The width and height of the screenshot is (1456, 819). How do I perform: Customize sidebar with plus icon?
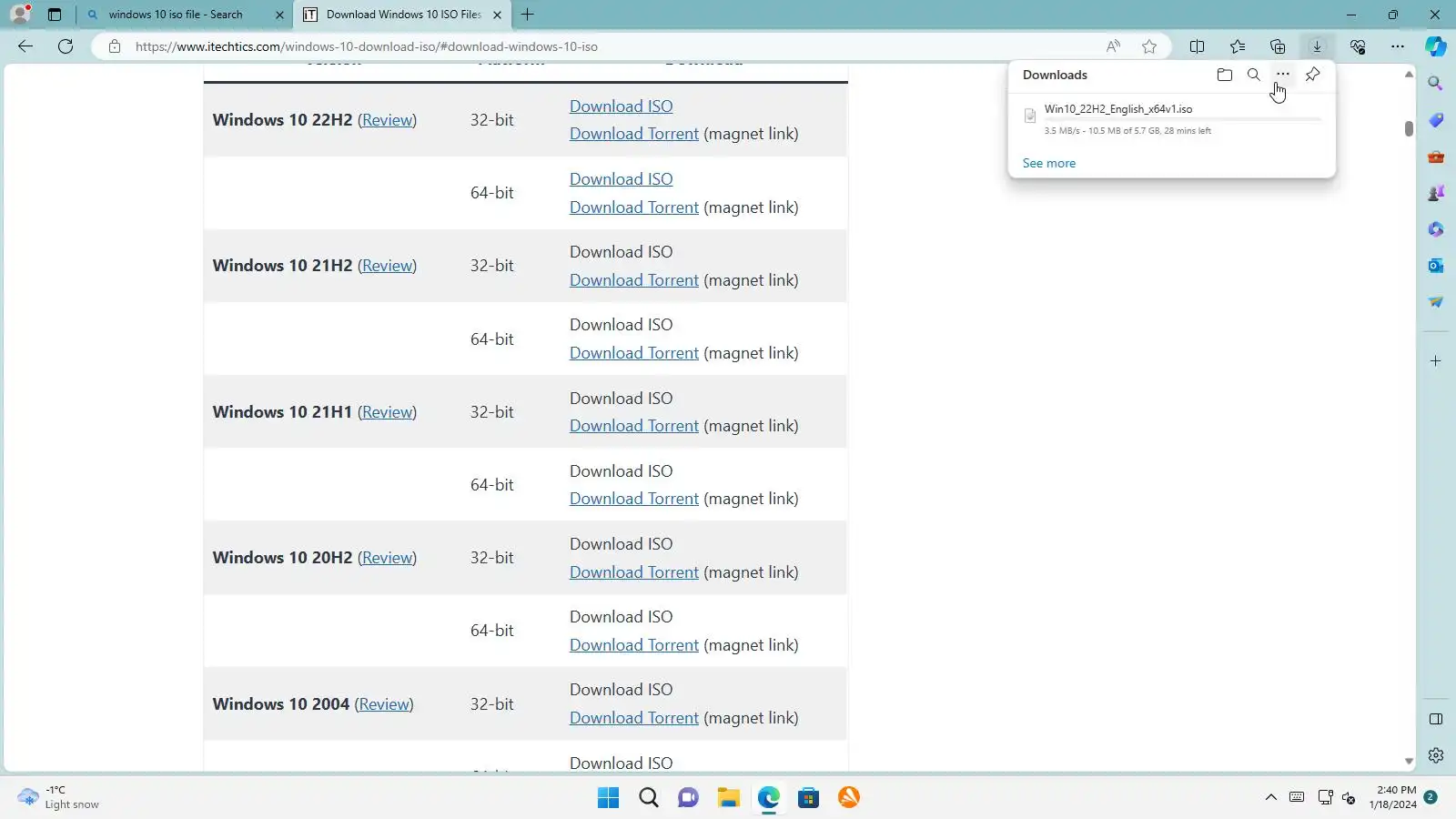1436,361
